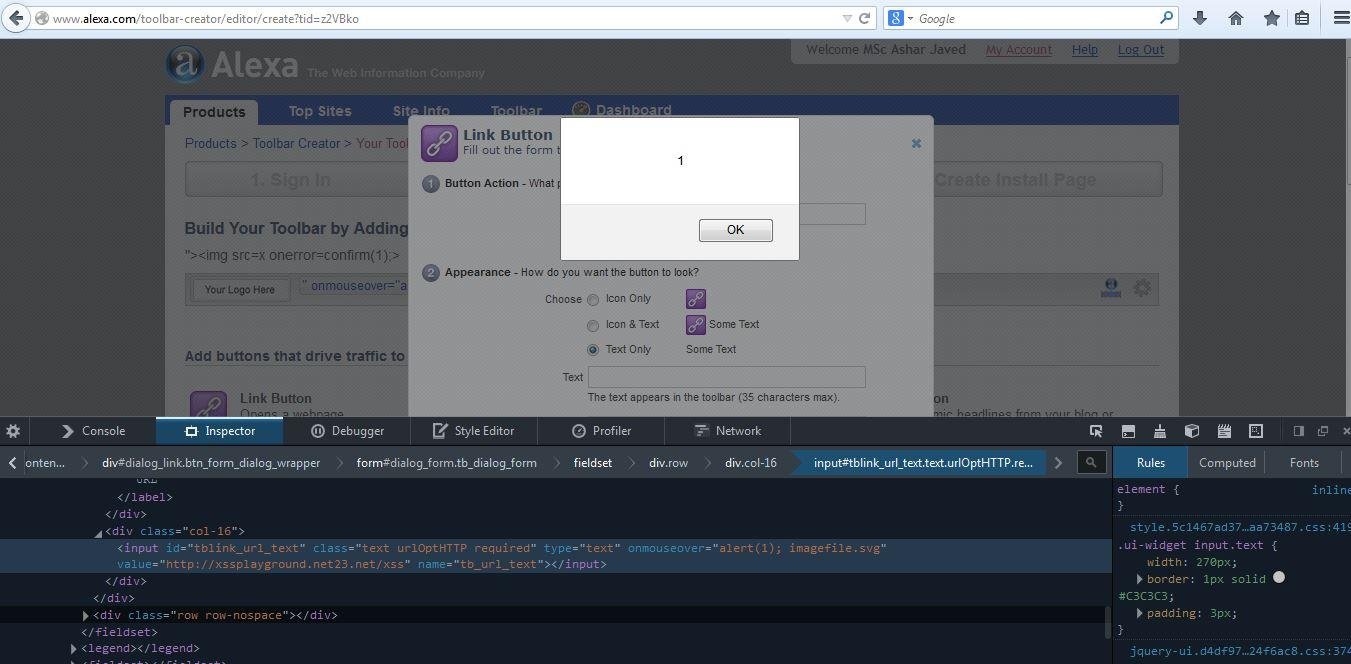Switch to the Console tab
This screenshot has height=664, width=1351.
93,431
